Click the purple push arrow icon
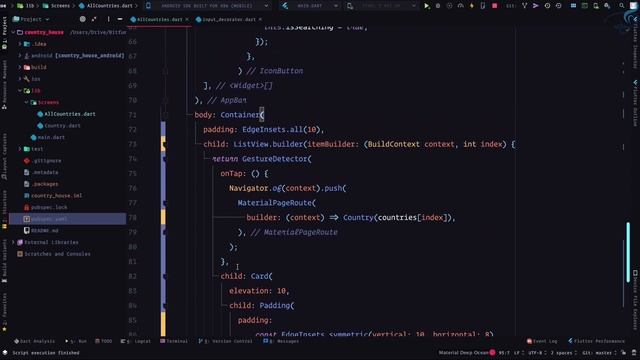This screenshot has height=360, width=640. point(536,6)
